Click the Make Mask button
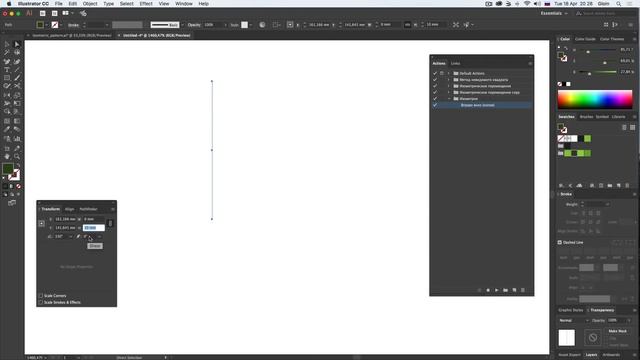The height and width of the screenshot is (360, 640). point(618,331)
